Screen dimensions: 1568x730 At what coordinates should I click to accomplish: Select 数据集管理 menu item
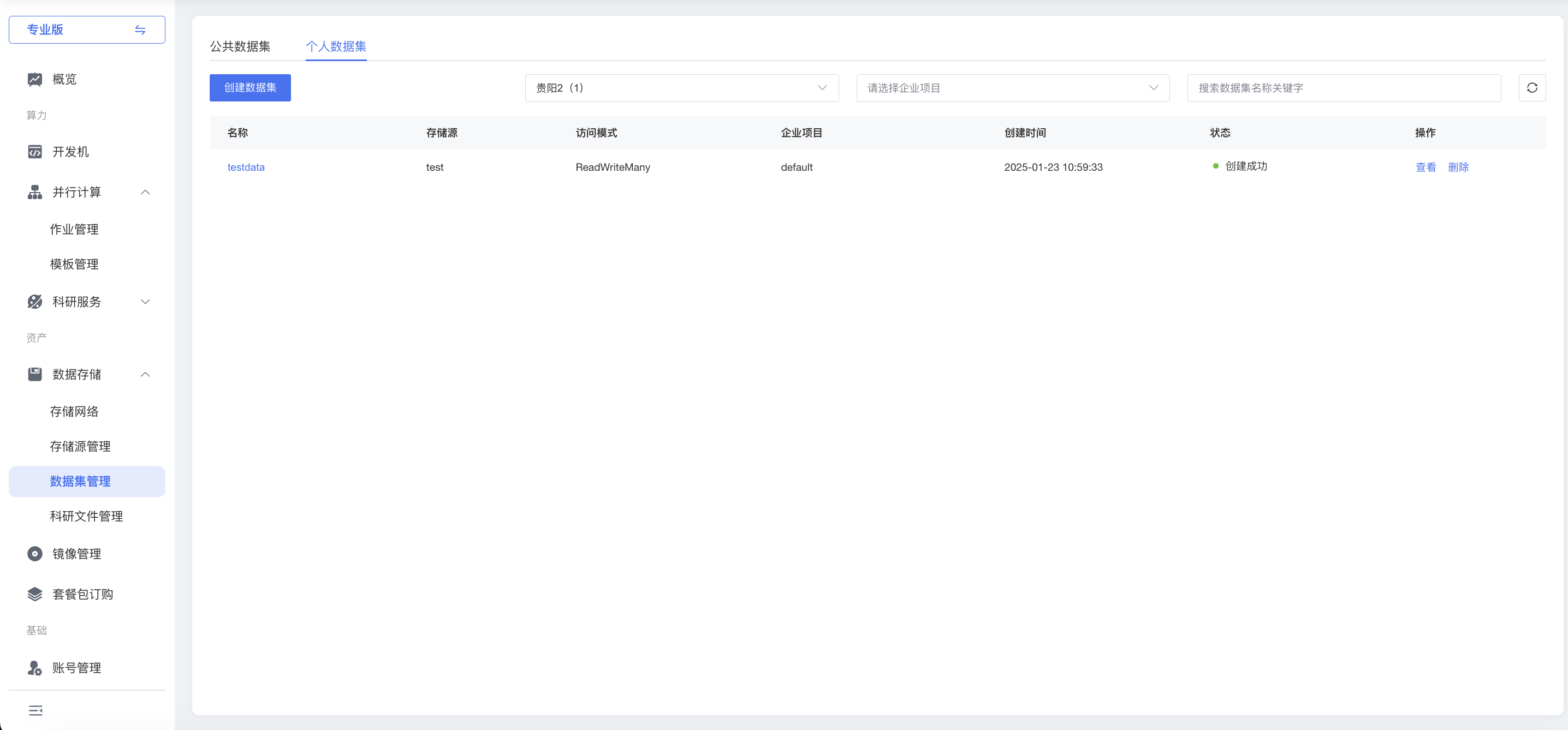(x=87, y=481)
